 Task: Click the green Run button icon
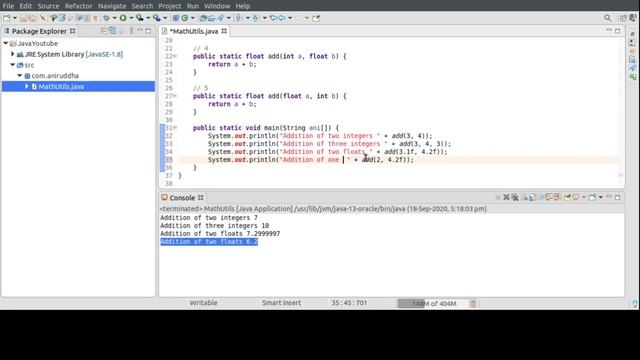(123, 18)
